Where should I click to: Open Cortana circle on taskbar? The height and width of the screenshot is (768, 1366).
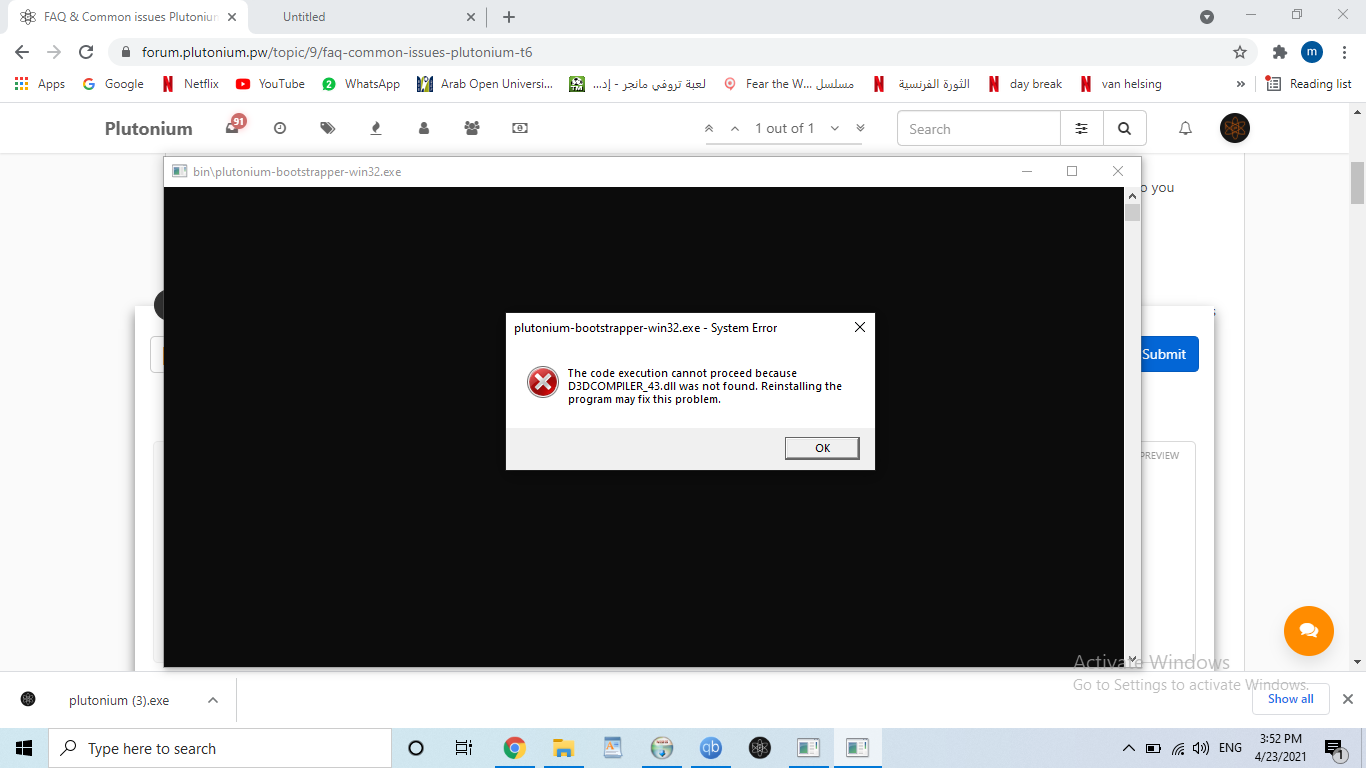[416, 748]
